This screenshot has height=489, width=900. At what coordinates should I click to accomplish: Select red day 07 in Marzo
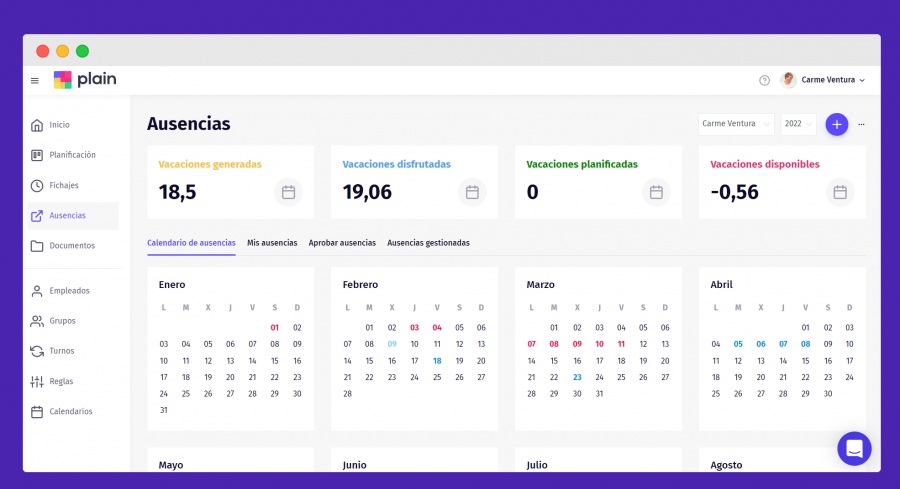(x=532, y=344)
